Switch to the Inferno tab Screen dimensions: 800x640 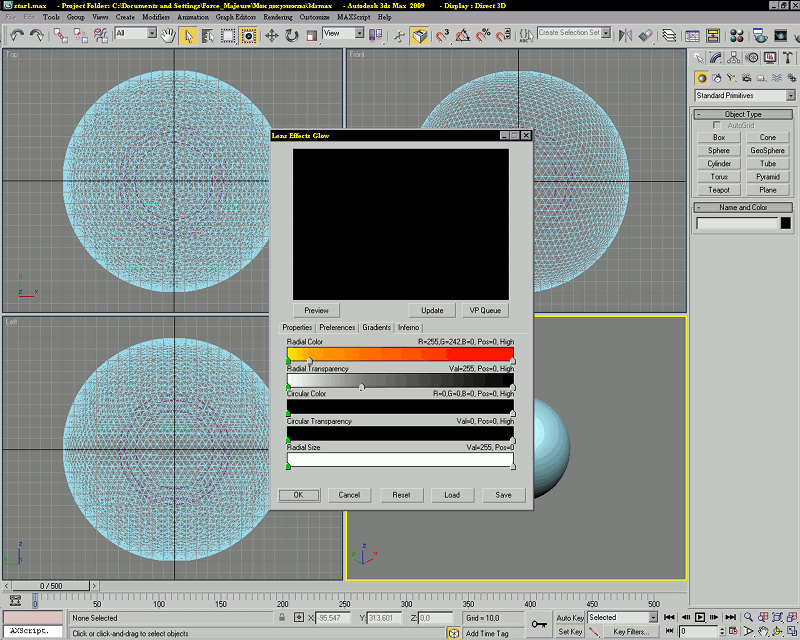click(x=408, y=327)
